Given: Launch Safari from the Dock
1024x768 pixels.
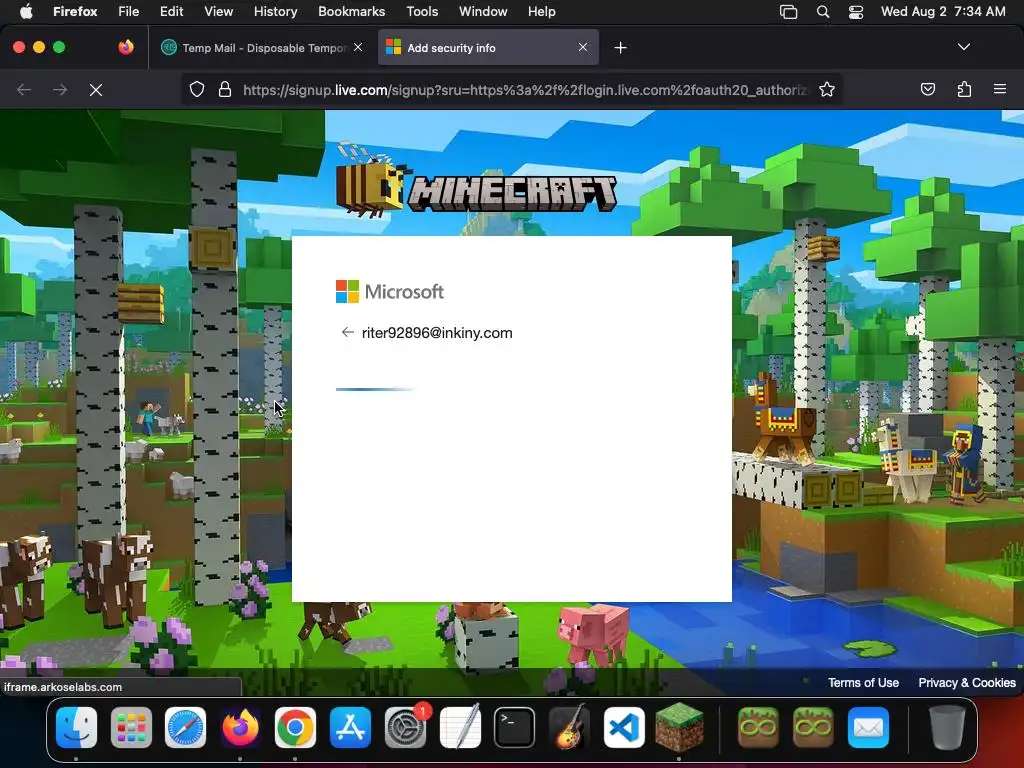Looking at the screenshot, I should [185, 728].
